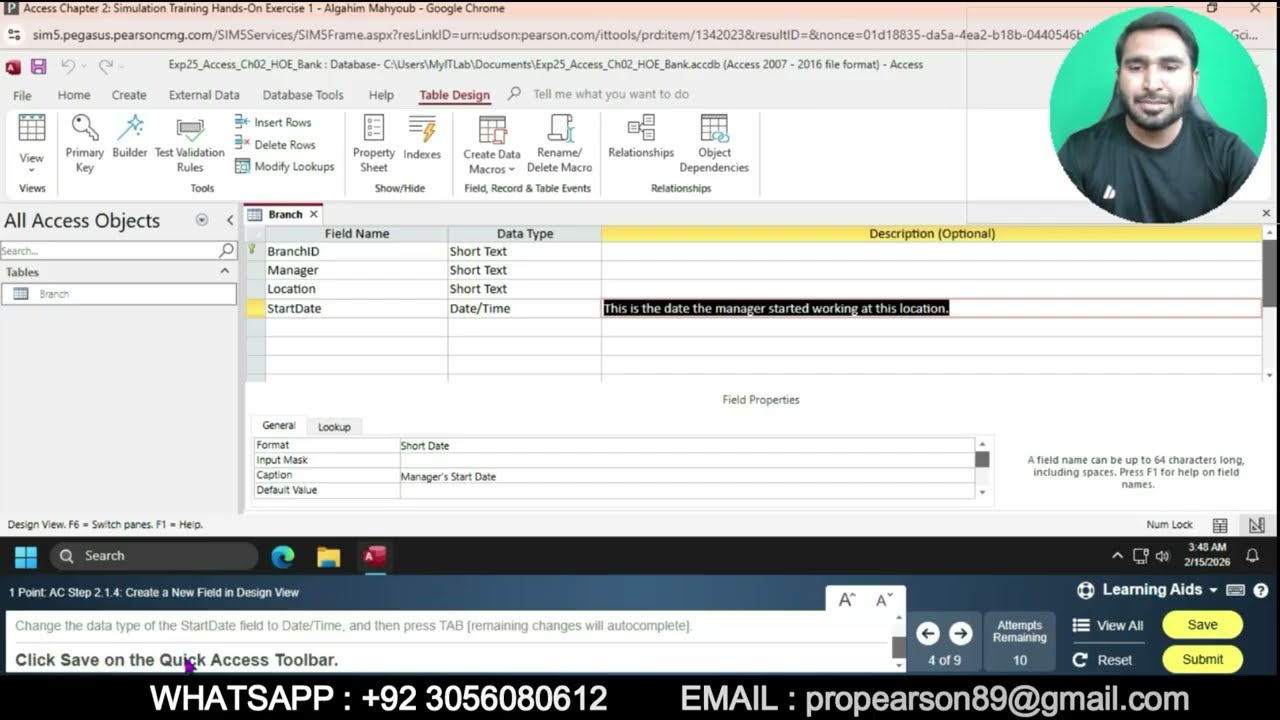Toggle the Property Sheet pane
The image size is (1280, 720).
374,143
